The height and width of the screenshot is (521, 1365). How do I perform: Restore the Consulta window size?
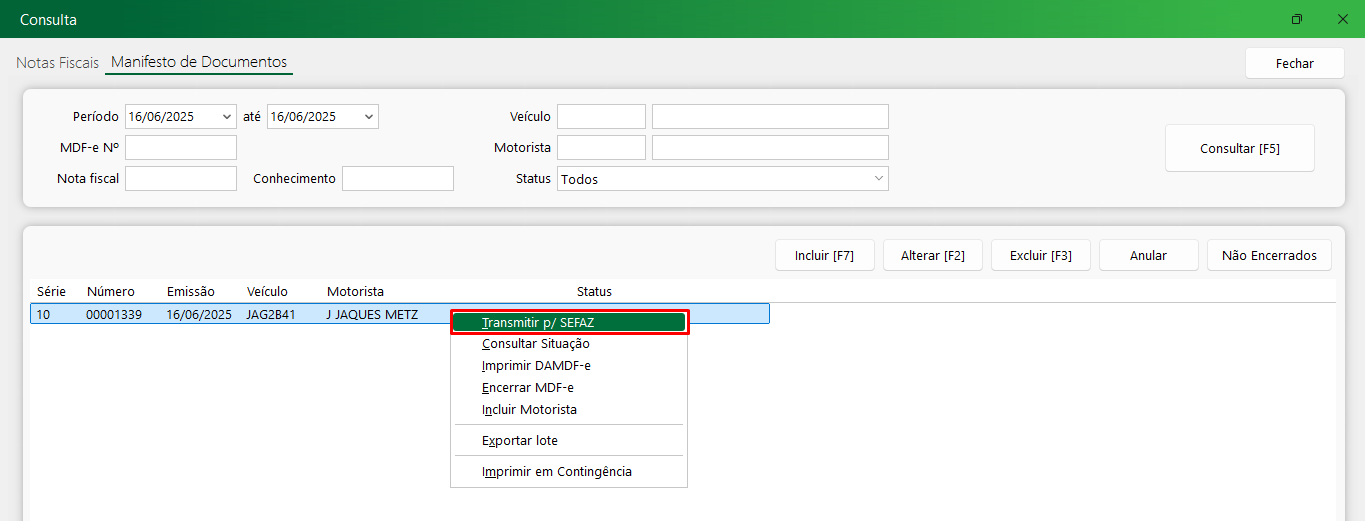click(x=1297, y=19)
